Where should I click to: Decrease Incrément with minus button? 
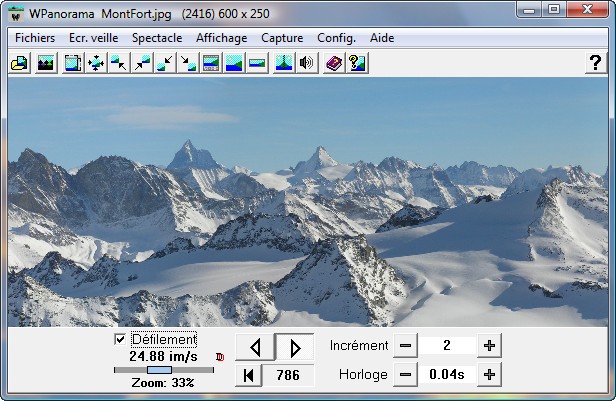point(405,346)
